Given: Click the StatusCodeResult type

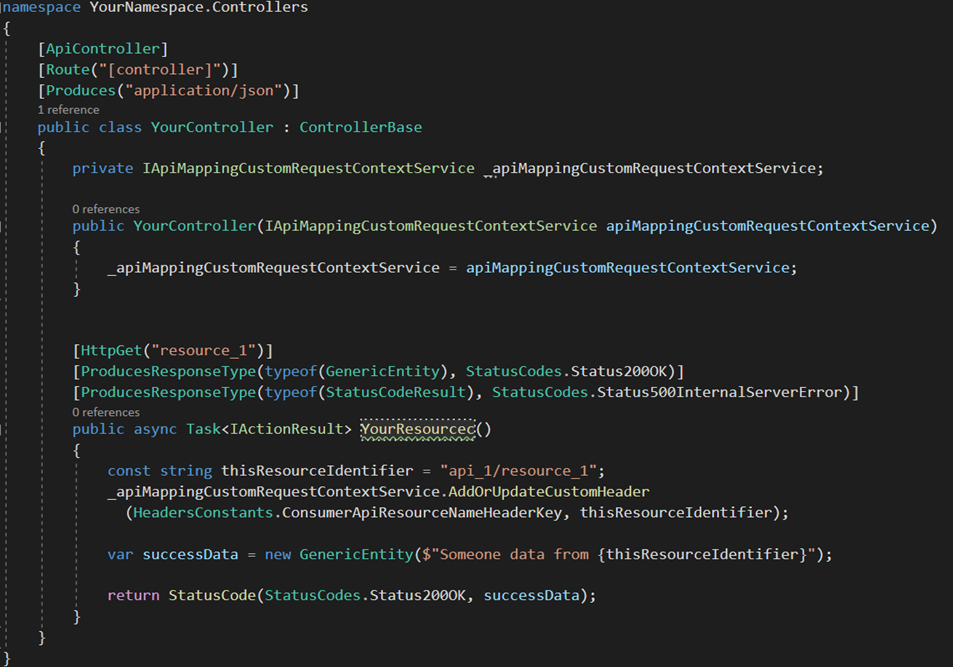Looking at the screenshot, I should [396, 393].
